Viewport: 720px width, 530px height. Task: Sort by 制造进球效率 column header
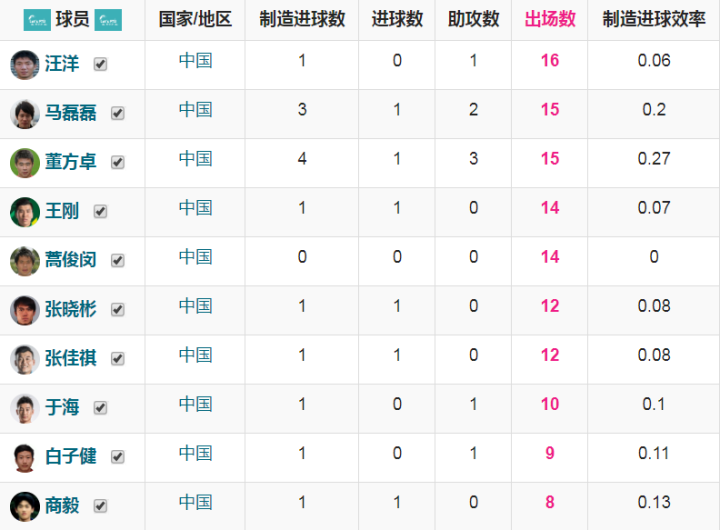coord(654,19)
